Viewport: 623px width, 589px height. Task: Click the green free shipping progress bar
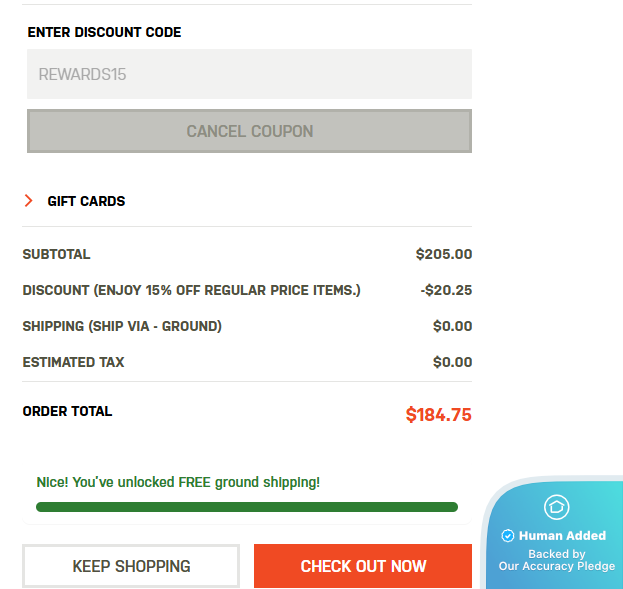pyautogui.click(x=246, y=507)
